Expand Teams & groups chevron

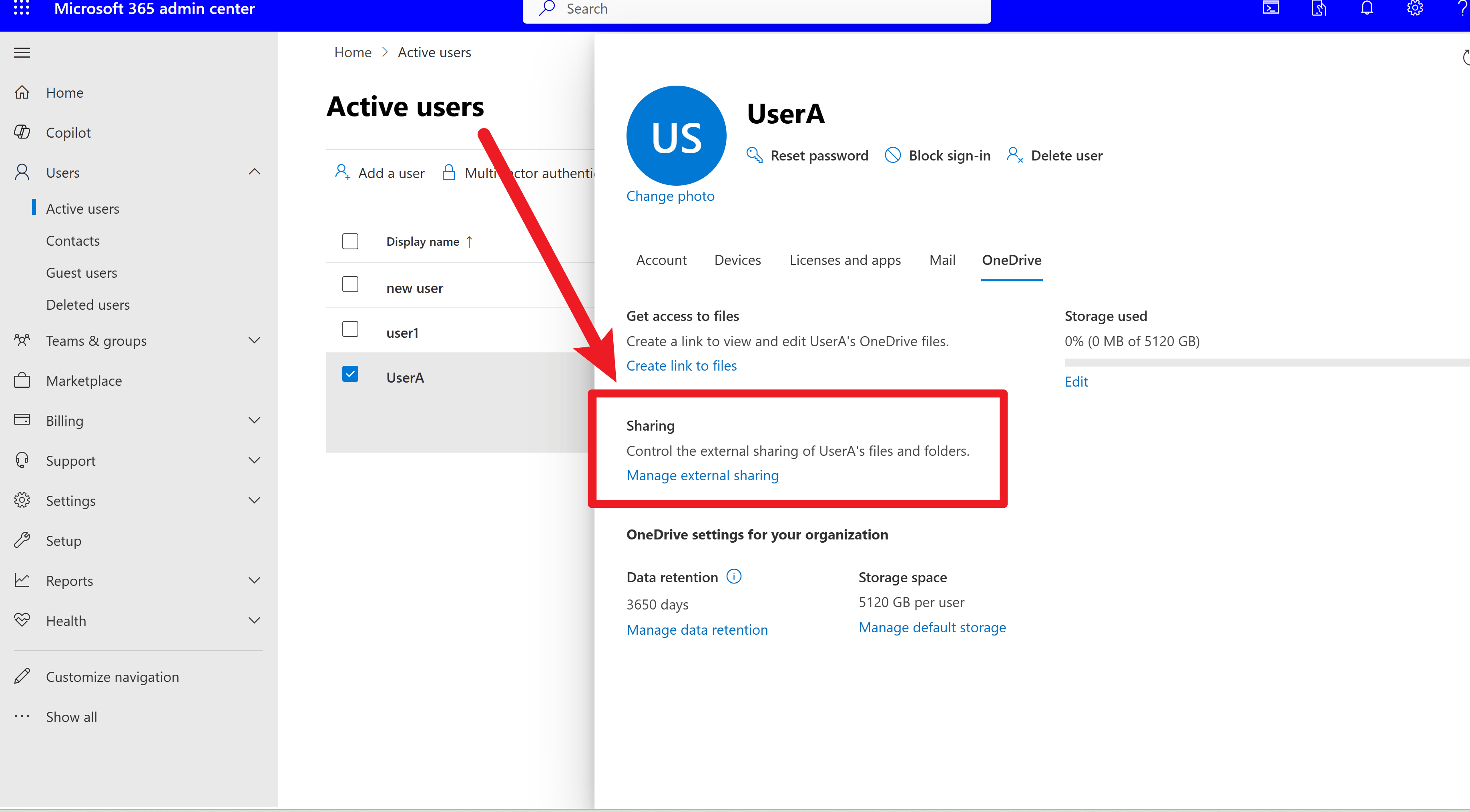[255, 341]
